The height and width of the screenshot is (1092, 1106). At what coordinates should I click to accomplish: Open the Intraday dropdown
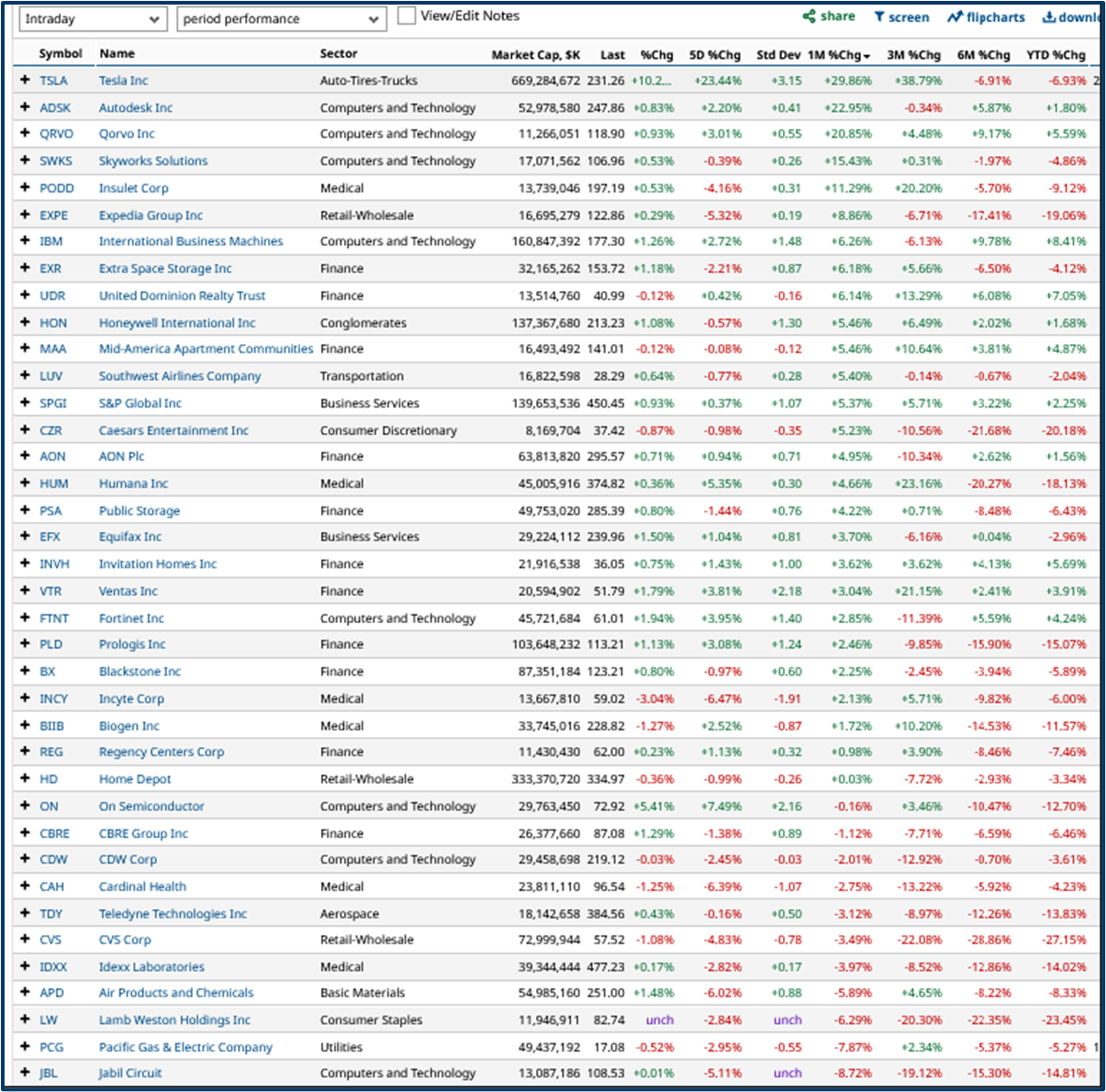(91, 19)
